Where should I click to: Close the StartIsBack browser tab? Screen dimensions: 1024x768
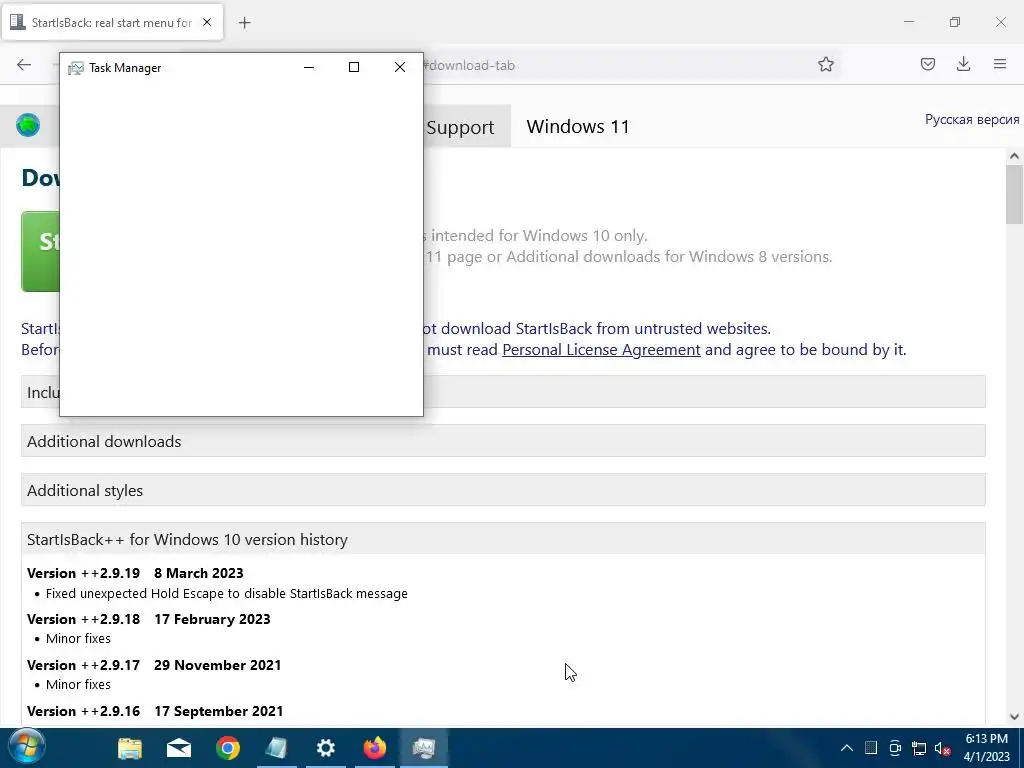pyautogui.click(x=207, y=22)
